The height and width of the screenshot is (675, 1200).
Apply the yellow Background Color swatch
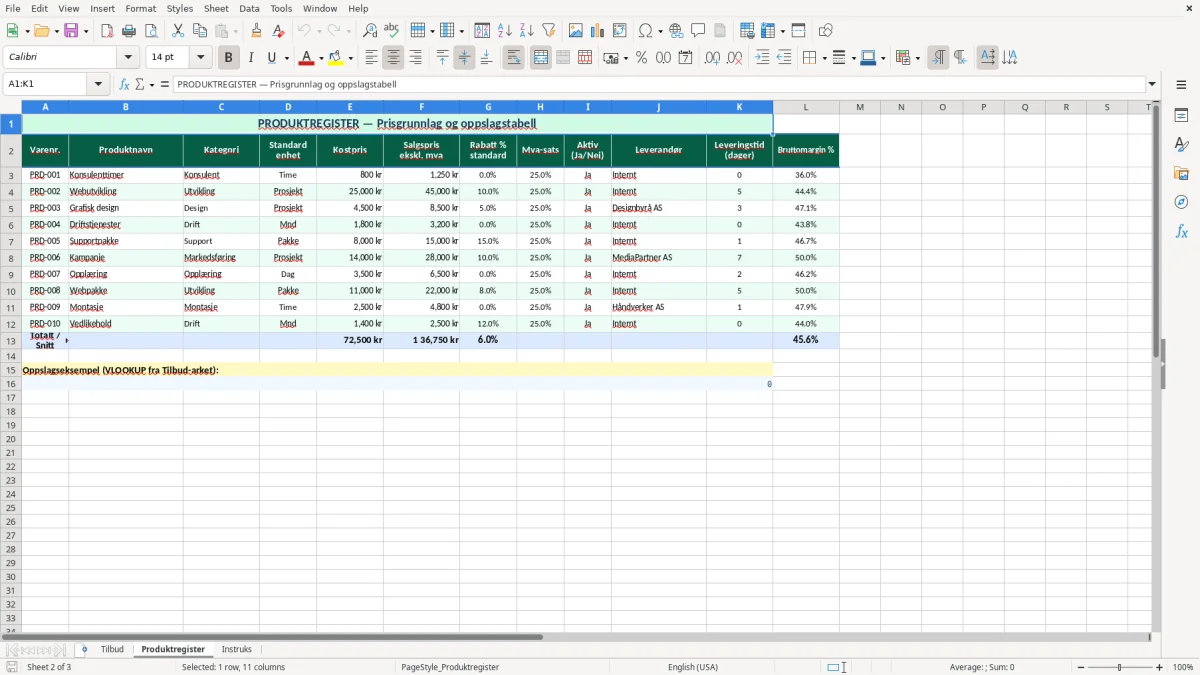pyautogui.click(x=336, y=58)
